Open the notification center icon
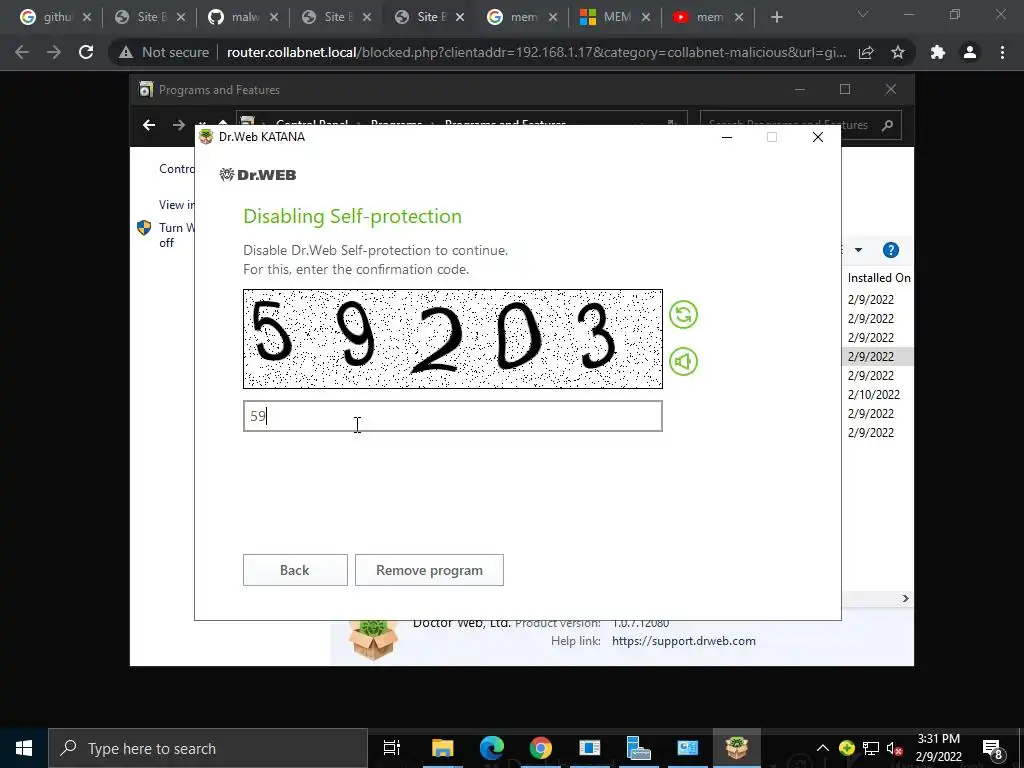Viewport: 1024px width, 768px height. (x=993, y=749)
